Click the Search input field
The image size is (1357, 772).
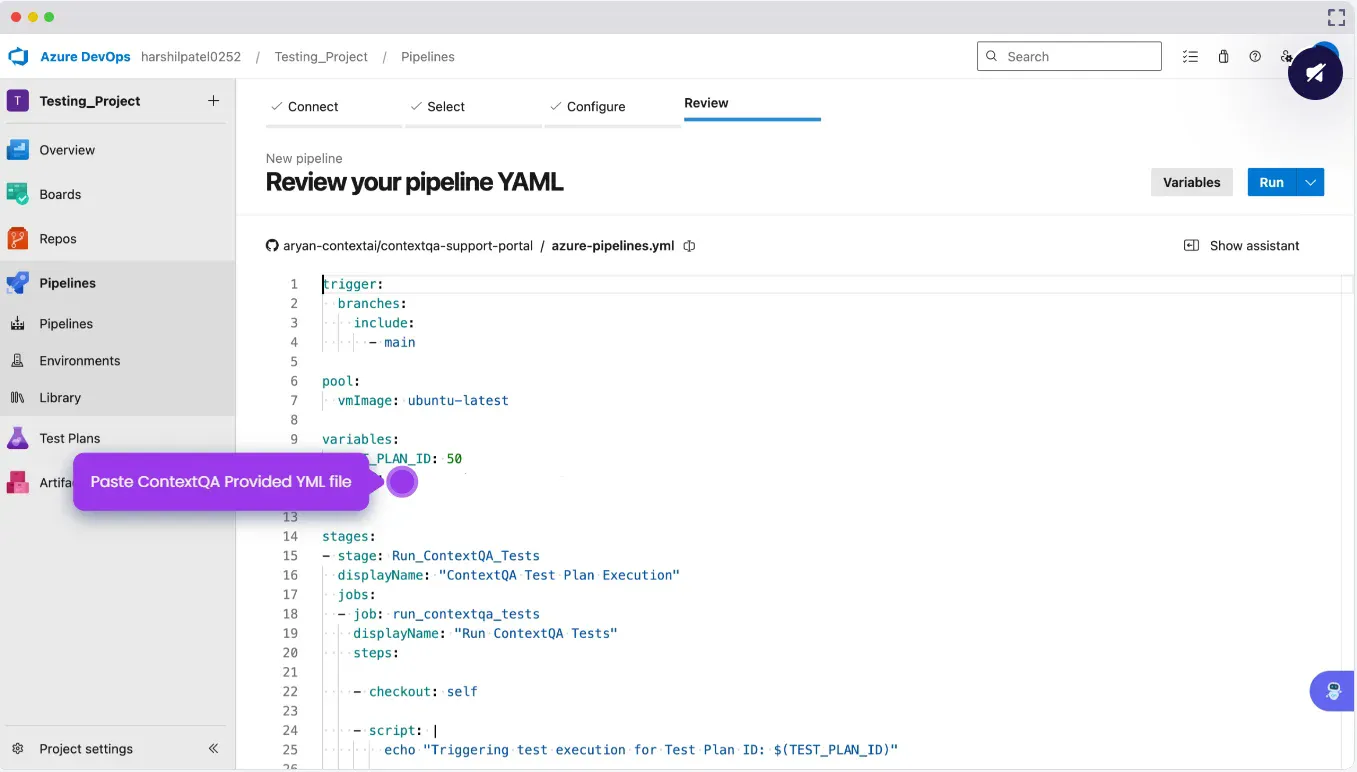point(1078,57)
